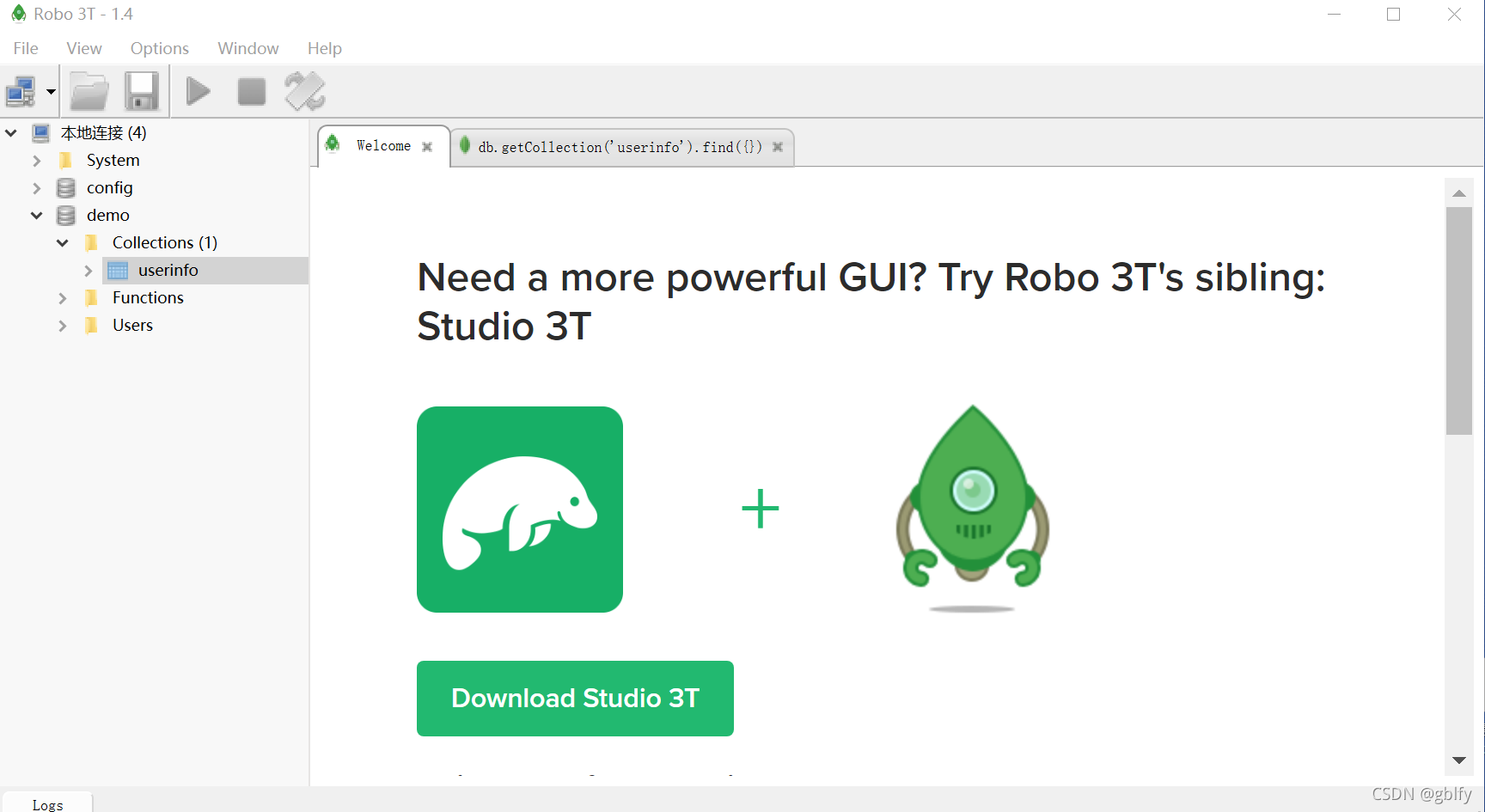Close the Welcome tab
Viewport: 1485px width, 812px height.
[x=427, y=147]
